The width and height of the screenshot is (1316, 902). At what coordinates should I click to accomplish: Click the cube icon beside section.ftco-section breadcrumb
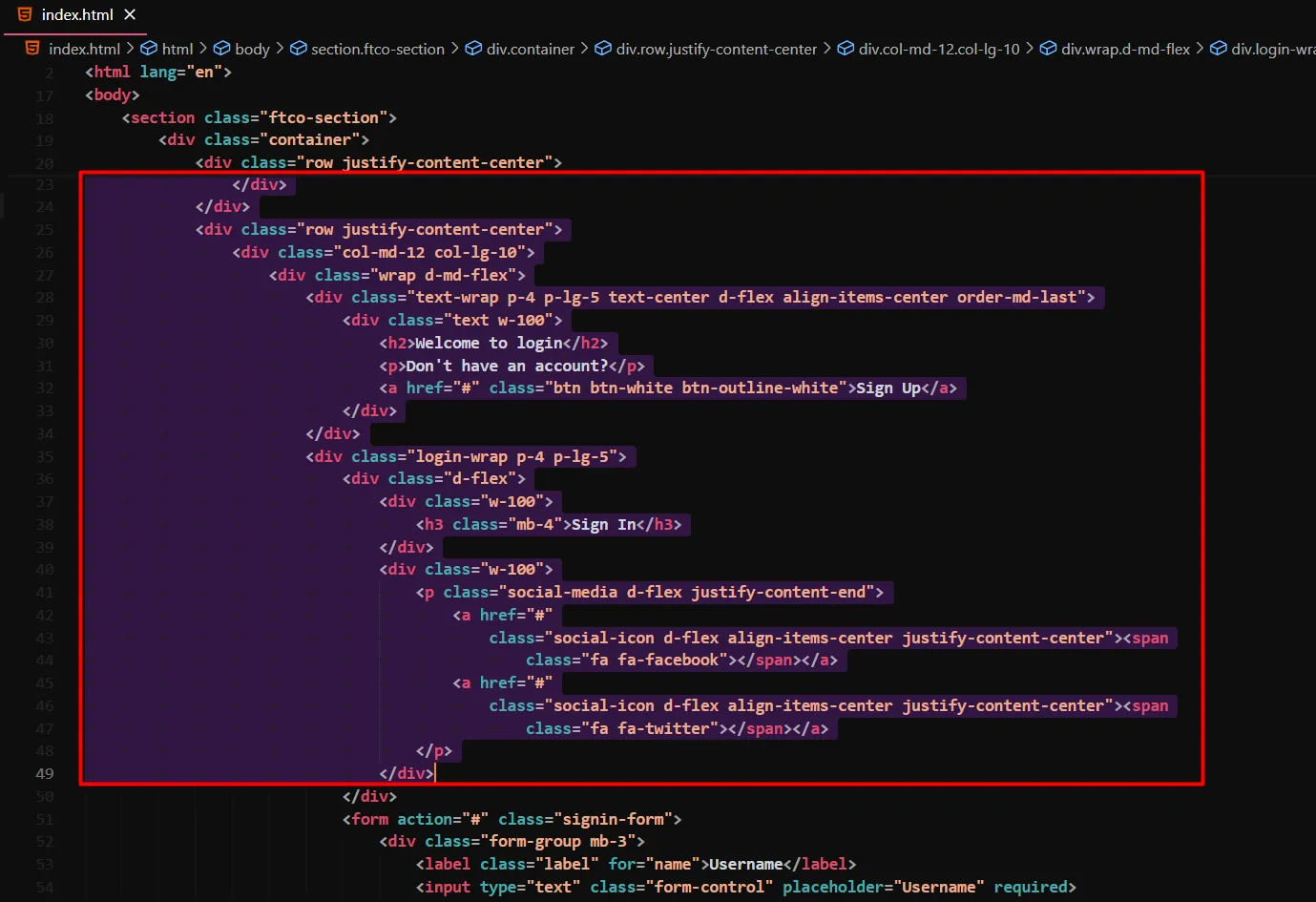click(298, 49)
